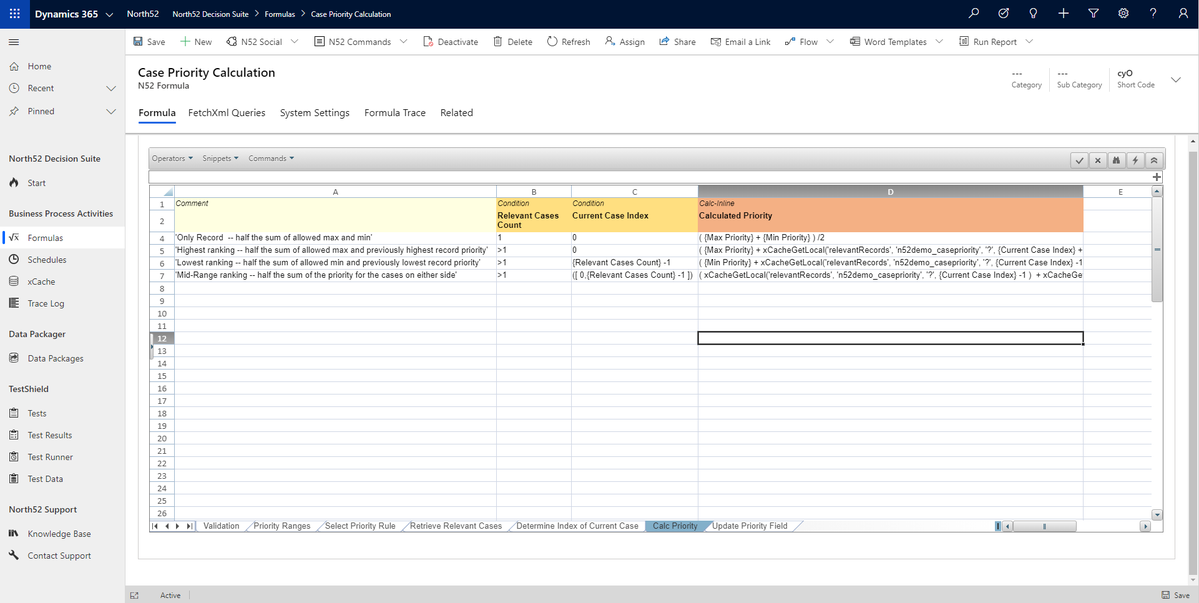Select the Validation sheet tab
Viewport: 1199px width, 603px height.
point(222,526)
